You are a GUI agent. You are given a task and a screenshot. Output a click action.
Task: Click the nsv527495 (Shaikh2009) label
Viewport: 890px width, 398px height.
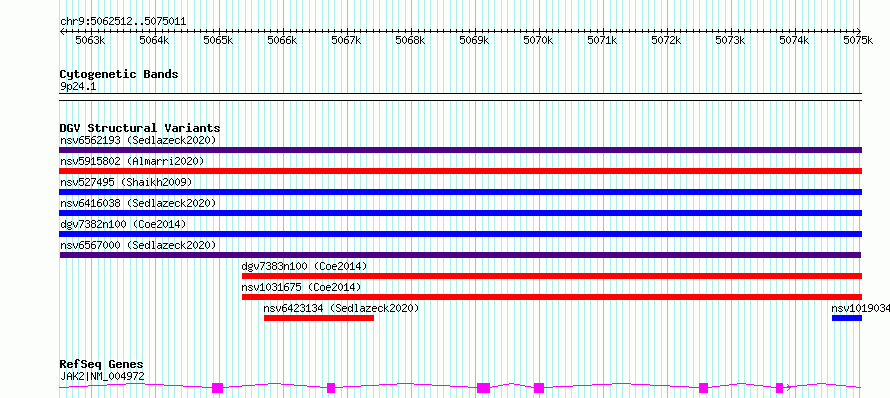pos(126,182)
